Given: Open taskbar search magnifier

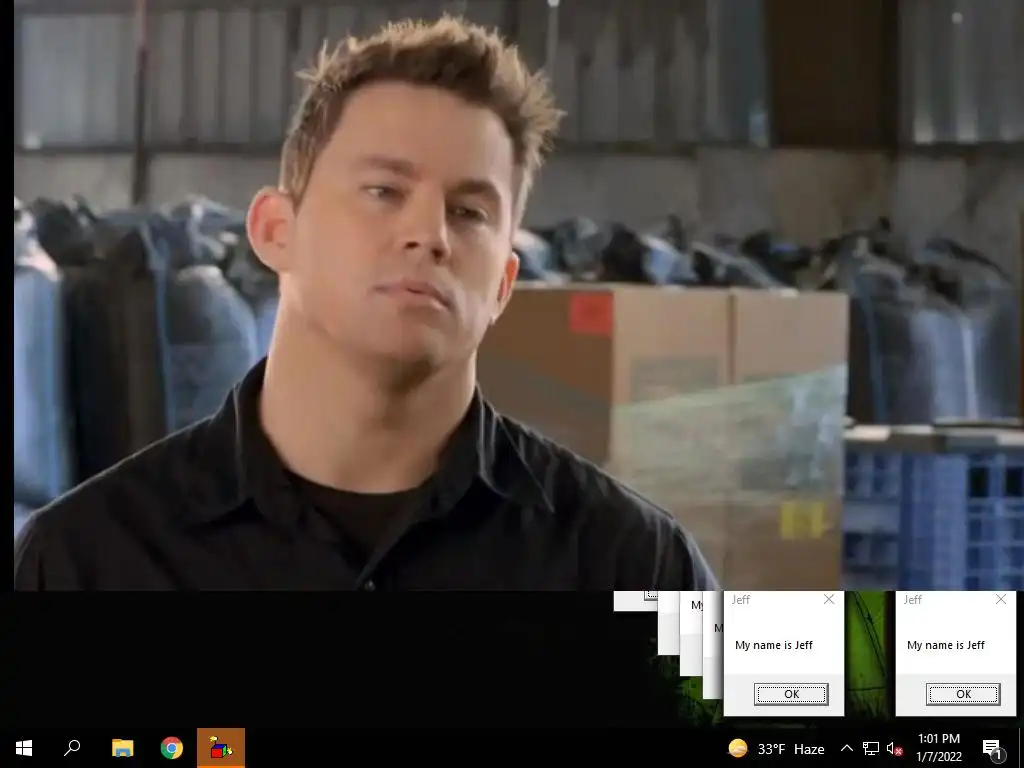Looking at the screenshot, I should tap(72, 748).
